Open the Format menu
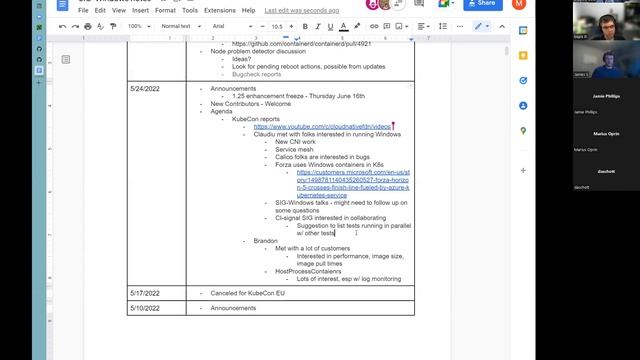640x360 pixels. point(165,11)
